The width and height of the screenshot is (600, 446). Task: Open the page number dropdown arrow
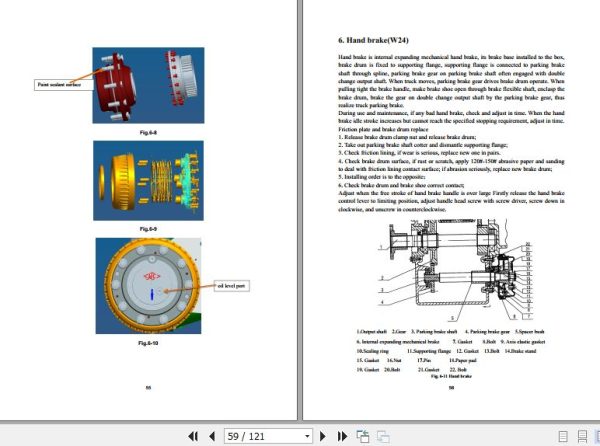click(x=307, y=436)
